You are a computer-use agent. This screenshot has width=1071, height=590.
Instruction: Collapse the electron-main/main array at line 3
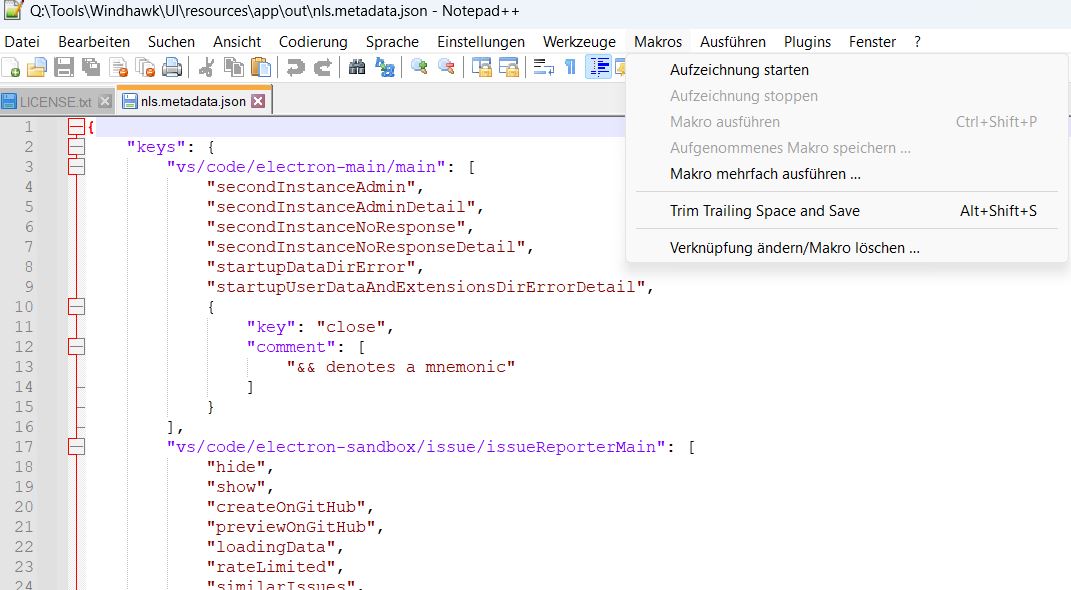pyautogui.click(x=76, y=167)
